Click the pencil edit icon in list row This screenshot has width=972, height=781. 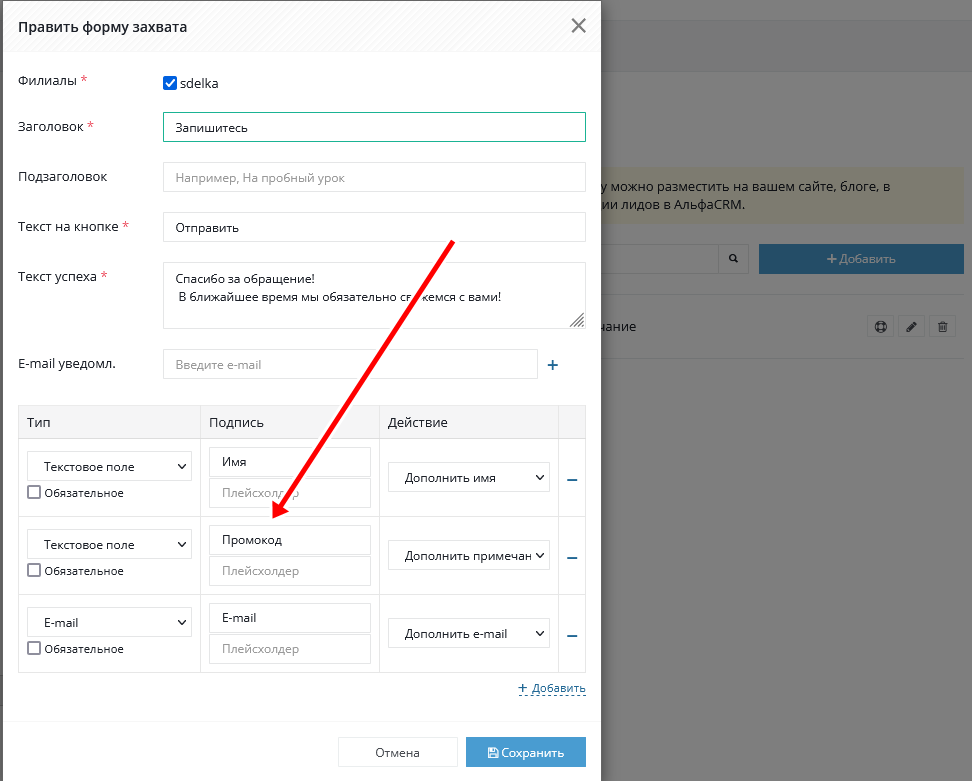[910, 327]
